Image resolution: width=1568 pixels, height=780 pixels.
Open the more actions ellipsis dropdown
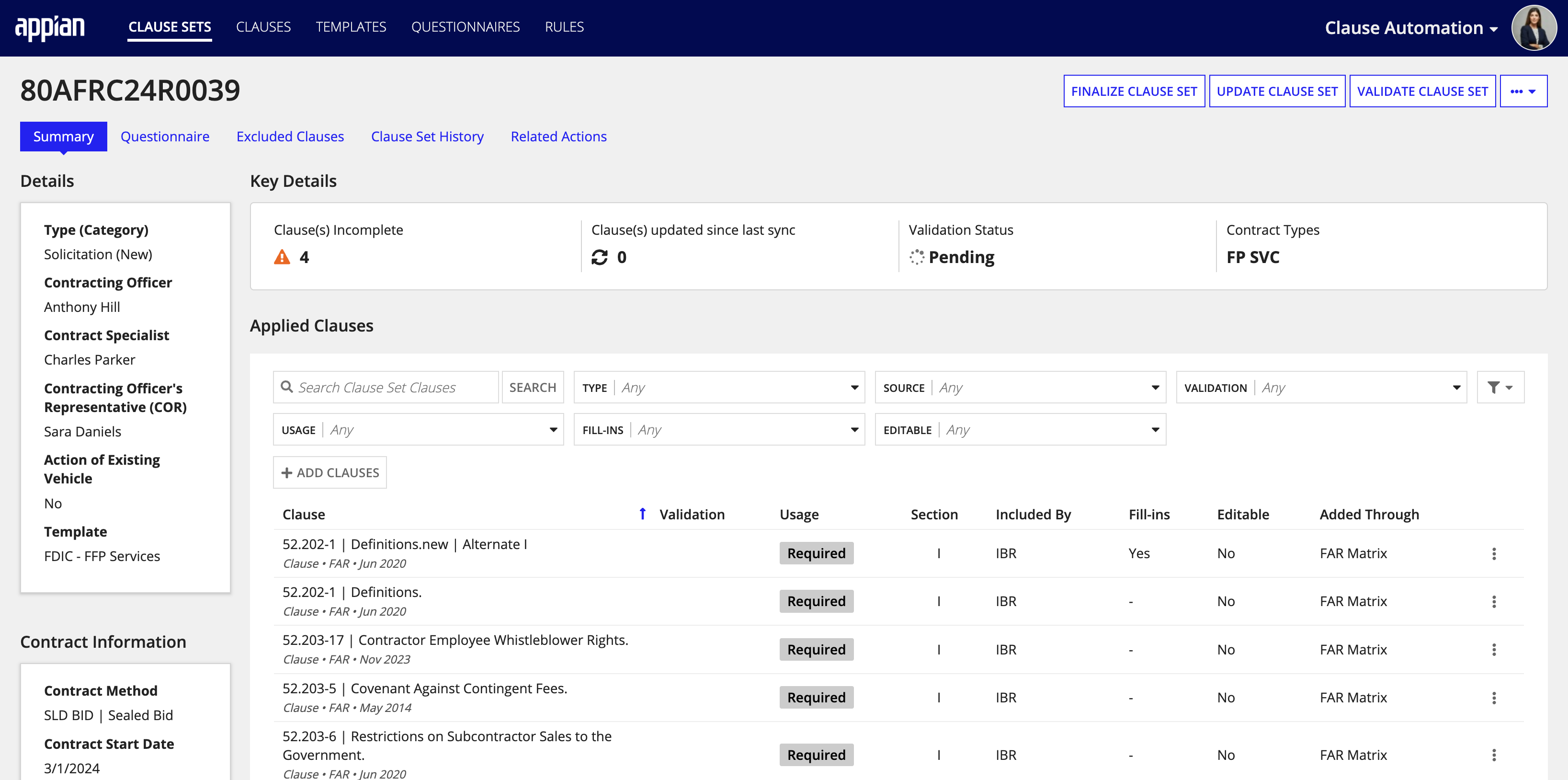click(x=1523, y=92)
